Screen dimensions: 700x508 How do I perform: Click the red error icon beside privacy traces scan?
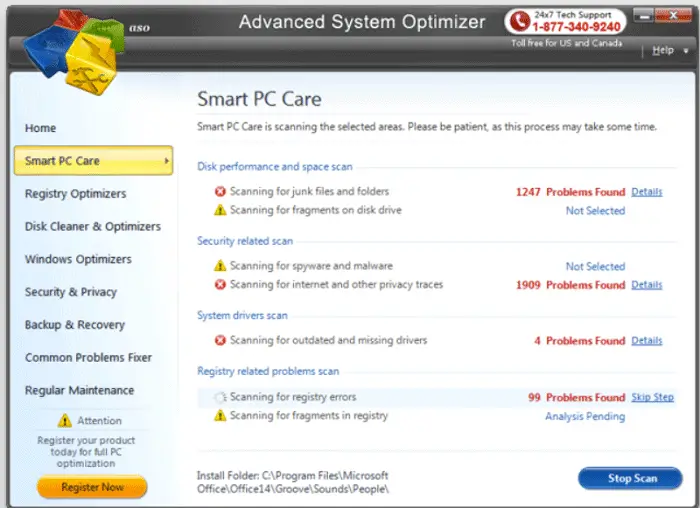click(x=220, y=284)
